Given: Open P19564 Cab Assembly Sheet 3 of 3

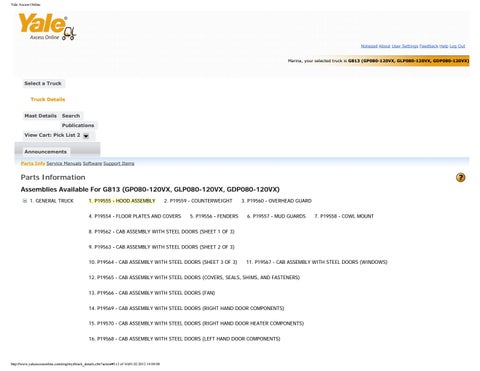Looking at the screenshot, I should [x=163, y=262].
